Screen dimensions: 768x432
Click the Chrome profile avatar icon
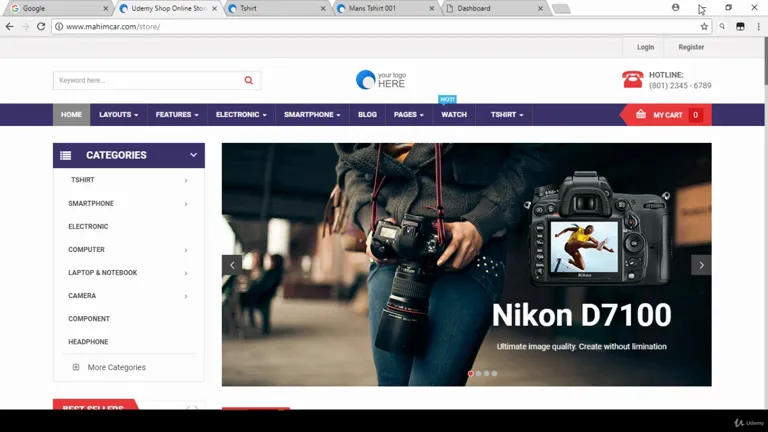pos(675,7)
